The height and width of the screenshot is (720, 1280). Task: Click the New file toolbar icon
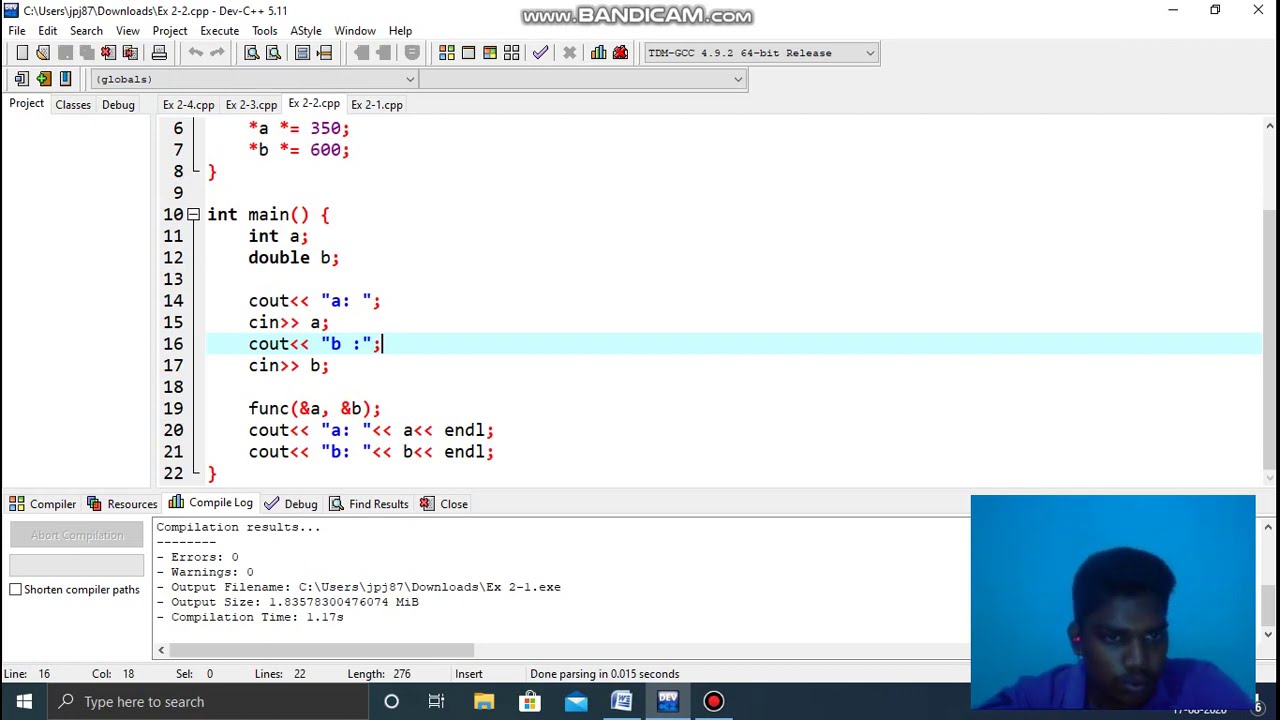(x=22, y=53)
